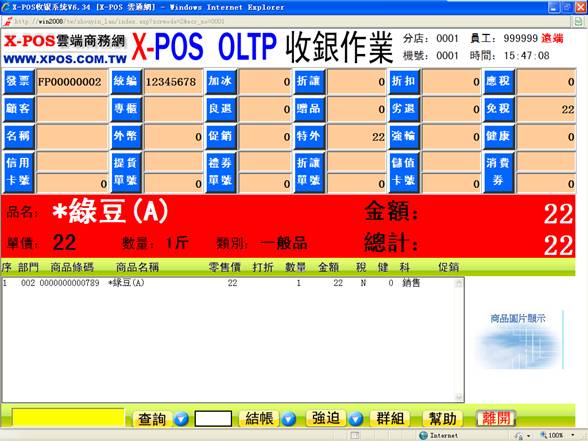Click the red 離開 exit button
The height and width of the screenshot is (441, 588).
[495, 418]
